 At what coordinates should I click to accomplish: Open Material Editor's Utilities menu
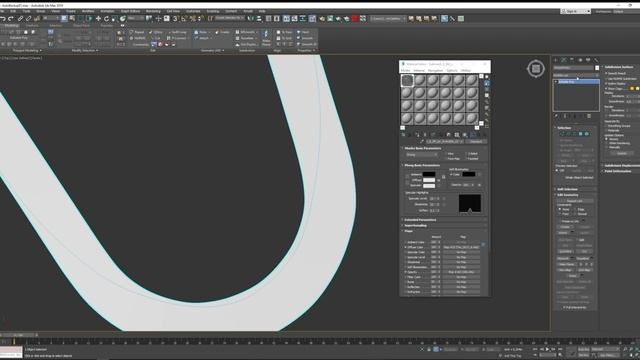(x=466, y=70)
